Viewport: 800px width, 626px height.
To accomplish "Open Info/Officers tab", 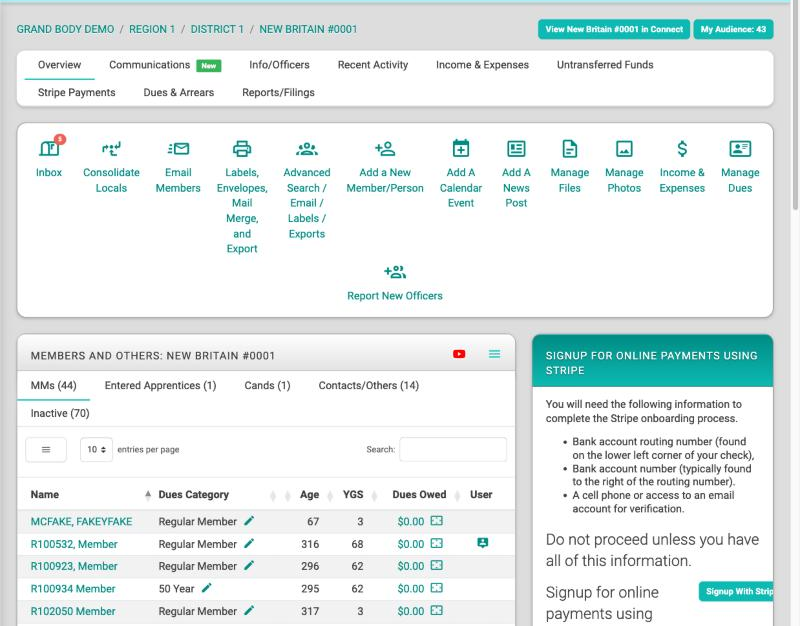I will point(279,65).
